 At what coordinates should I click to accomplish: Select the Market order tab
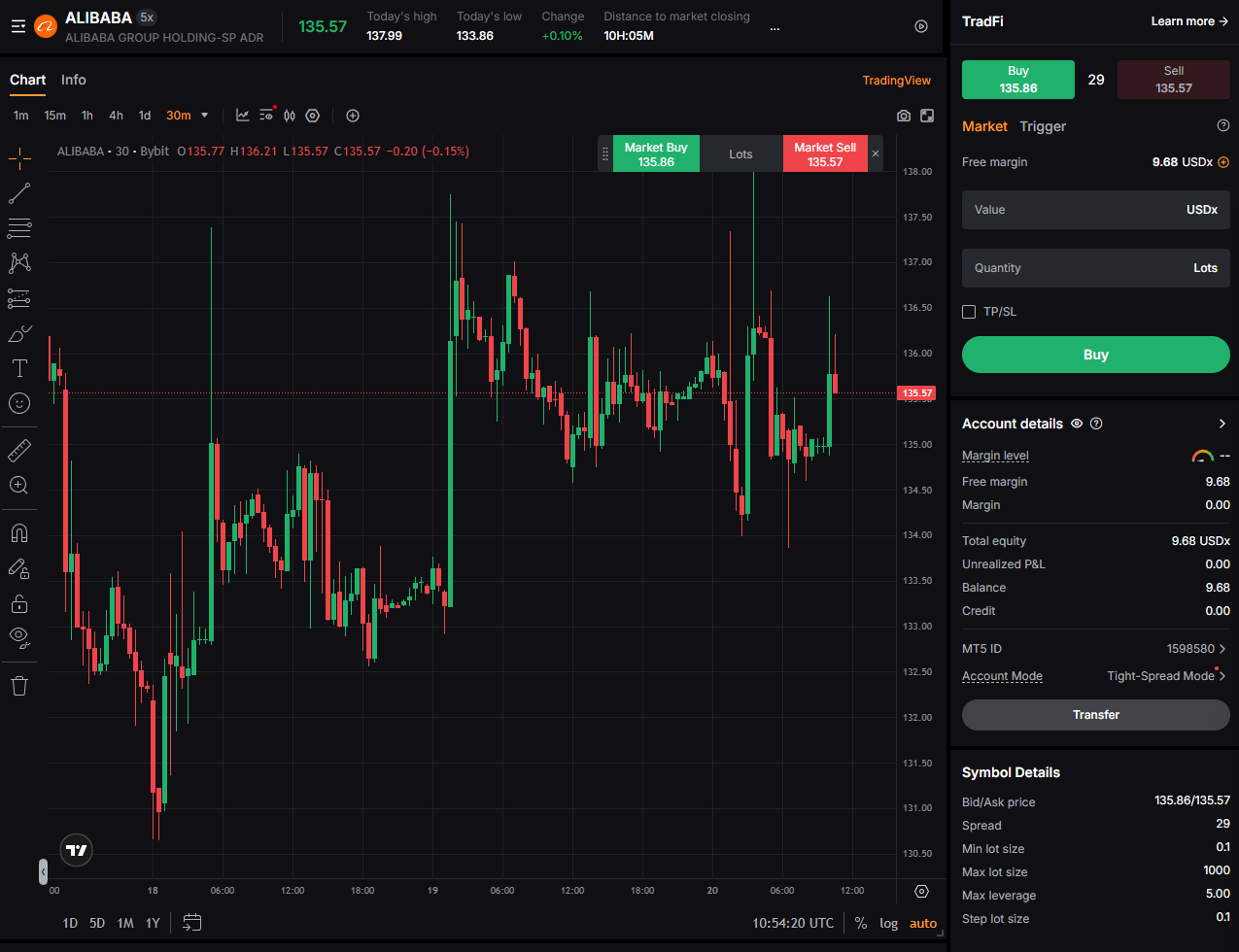click(x=984, y=126)
